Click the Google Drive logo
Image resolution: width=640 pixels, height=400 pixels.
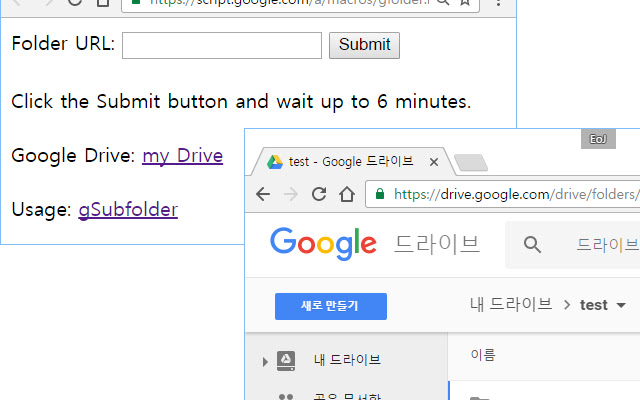pyautogui.click(x=323, y=244)
